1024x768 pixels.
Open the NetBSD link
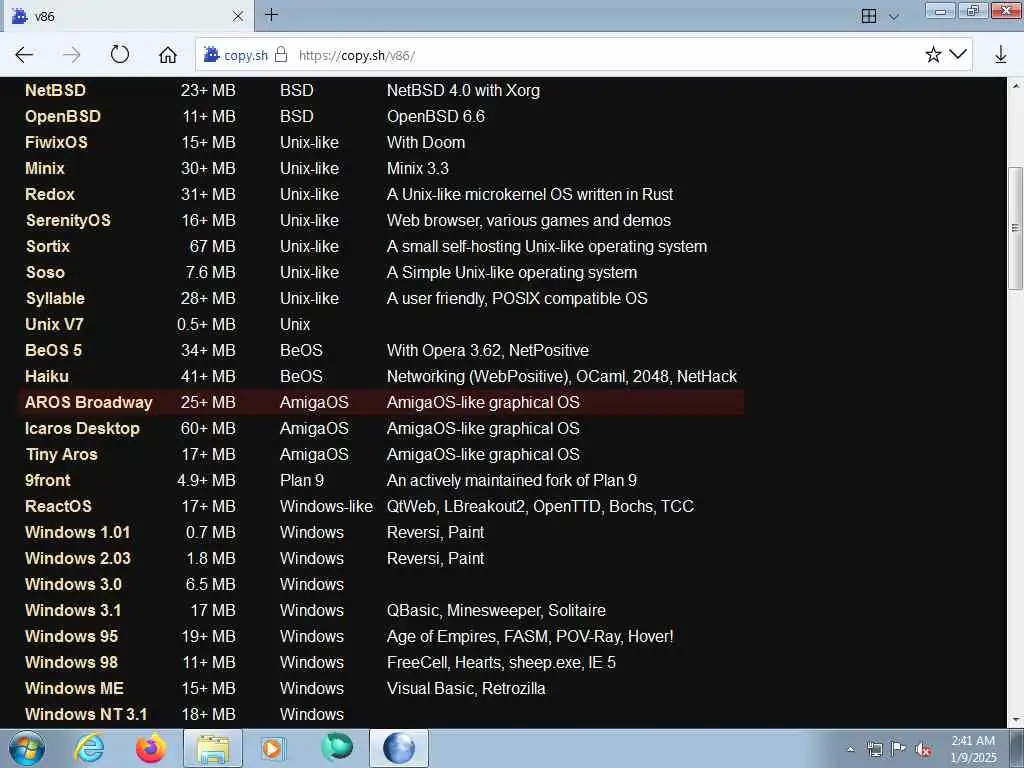click(x=56, y=90)
